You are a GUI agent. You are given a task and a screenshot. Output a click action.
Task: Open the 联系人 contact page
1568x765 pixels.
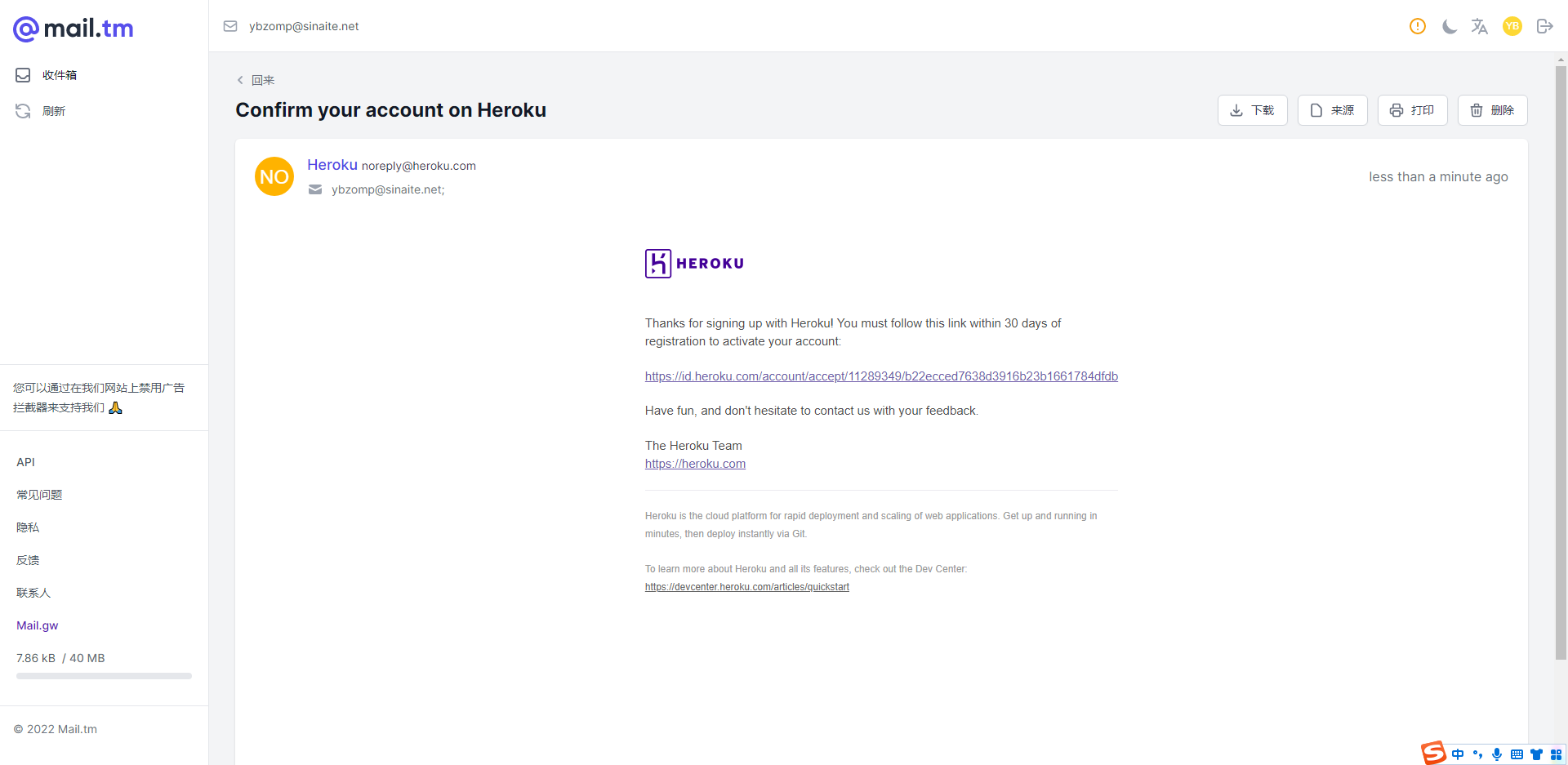(33, 593)
